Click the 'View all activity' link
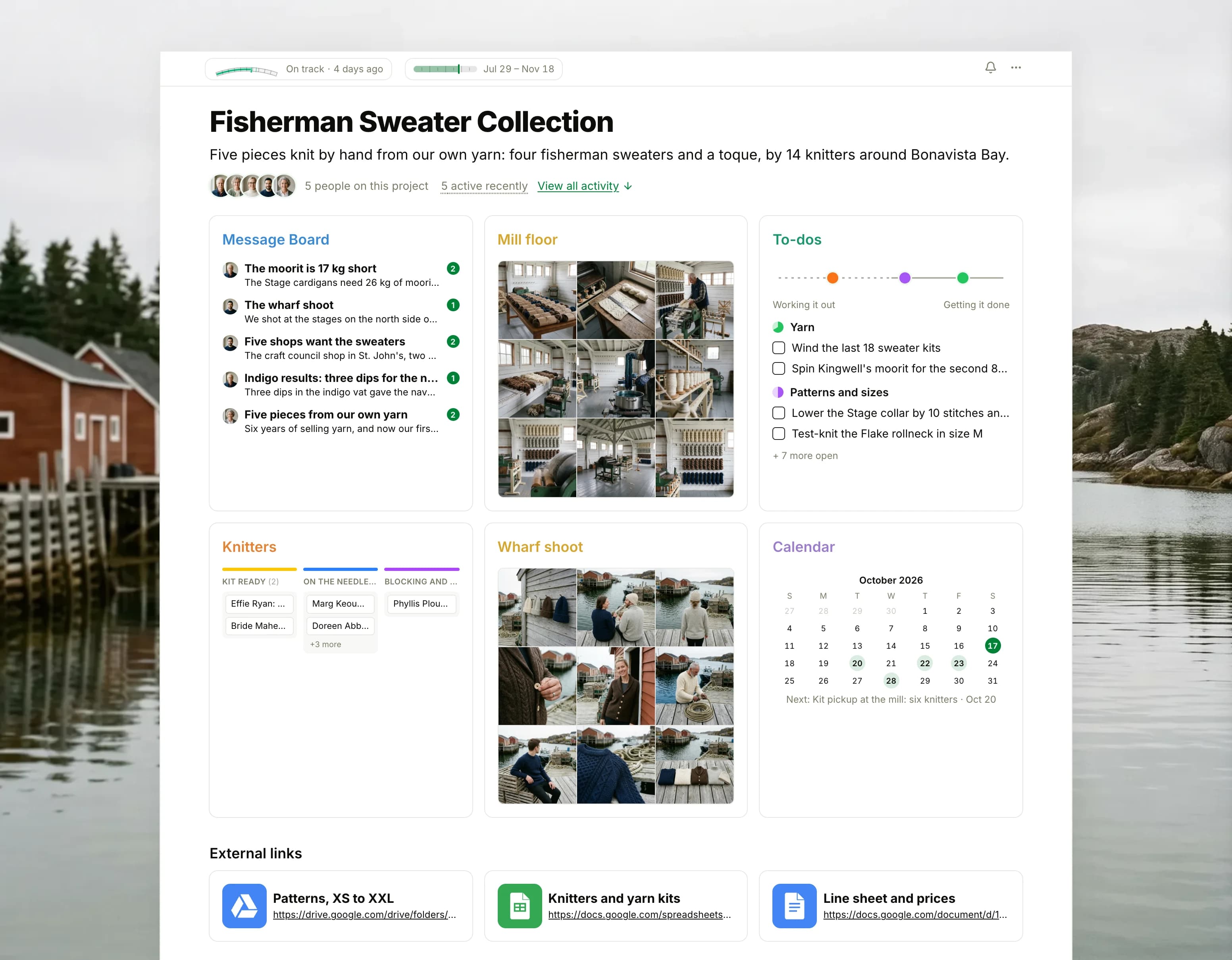Viewport: 1232px width, 960px height. pyautogui.click(x=577, y=186)
